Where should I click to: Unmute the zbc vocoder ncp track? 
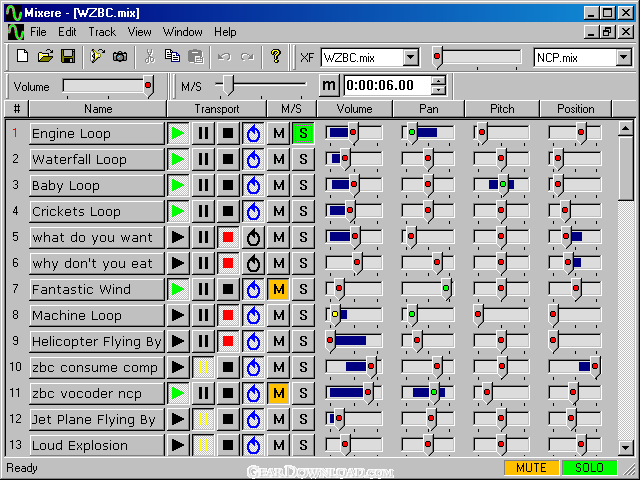pyautogui.click(x=279, y=393)
